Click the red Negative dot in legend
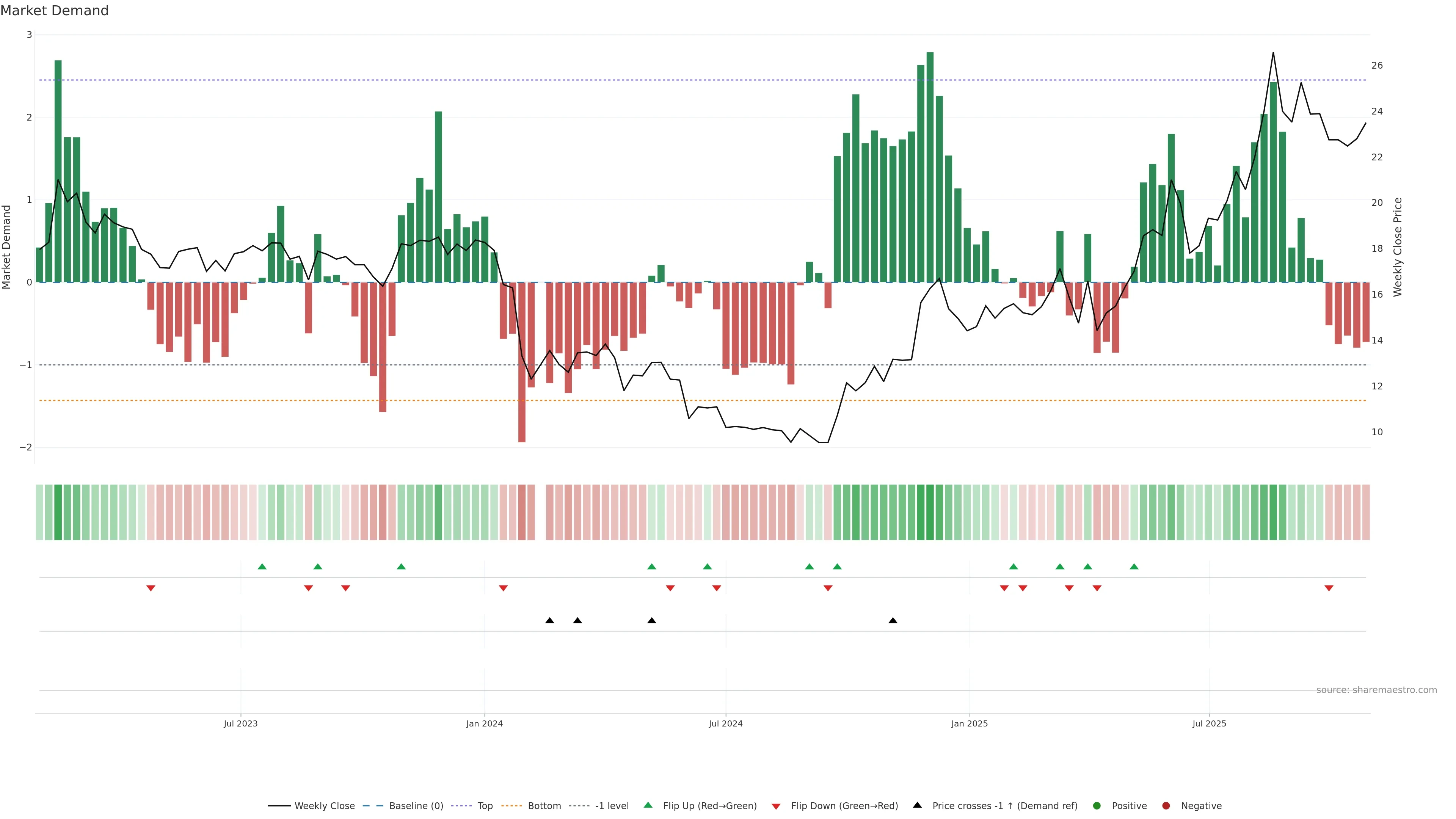Screen dimensions: 1456x819 pos(1166,805)
